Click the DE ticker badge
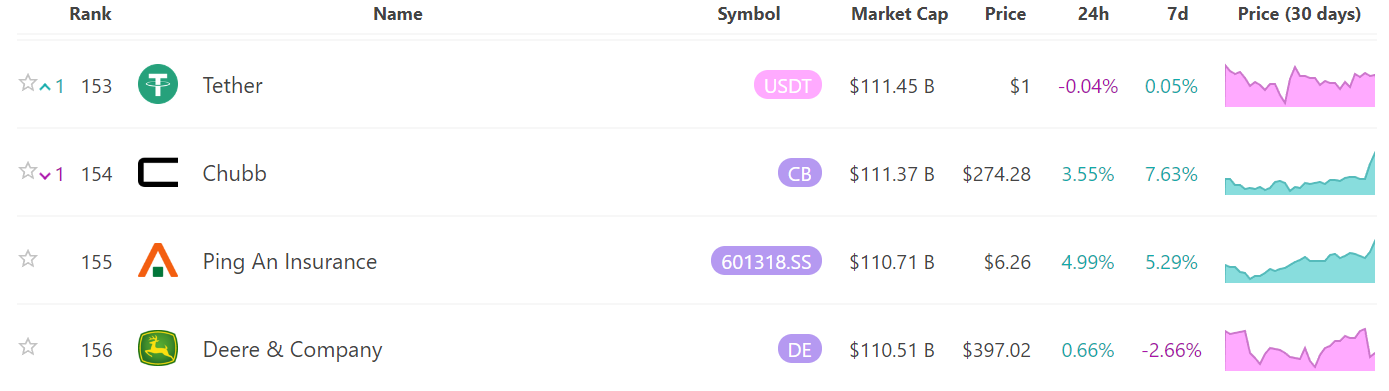 800,350
